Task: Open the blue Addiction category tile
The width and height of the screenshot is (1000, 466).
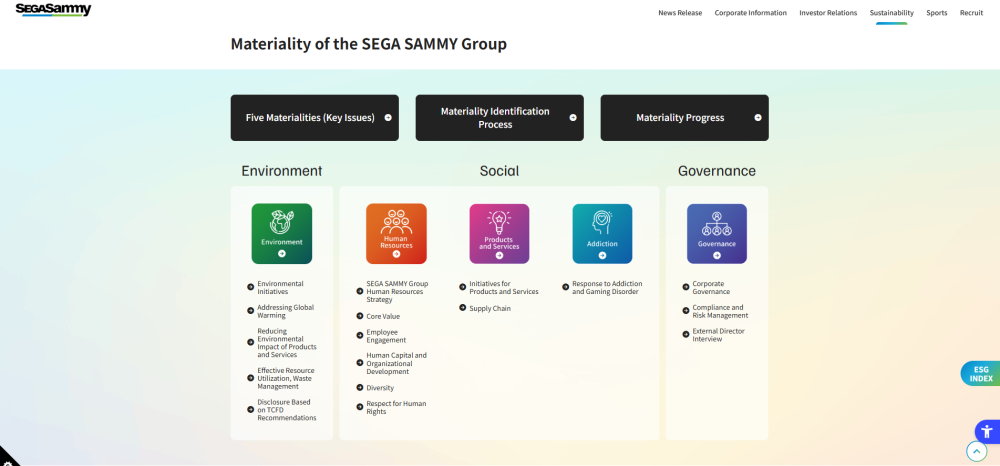Action: coord(602,233)
